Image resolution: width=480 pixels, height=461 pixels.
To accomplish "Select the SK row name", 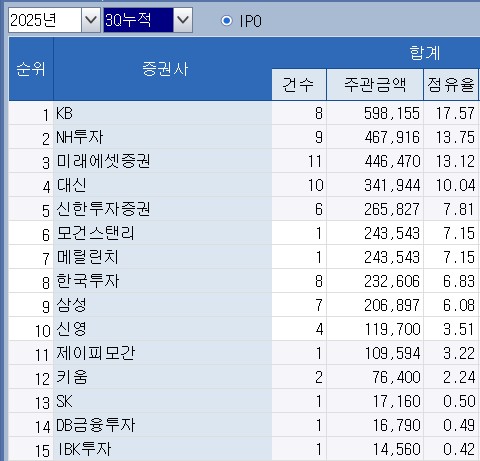I will coord(64,401).
